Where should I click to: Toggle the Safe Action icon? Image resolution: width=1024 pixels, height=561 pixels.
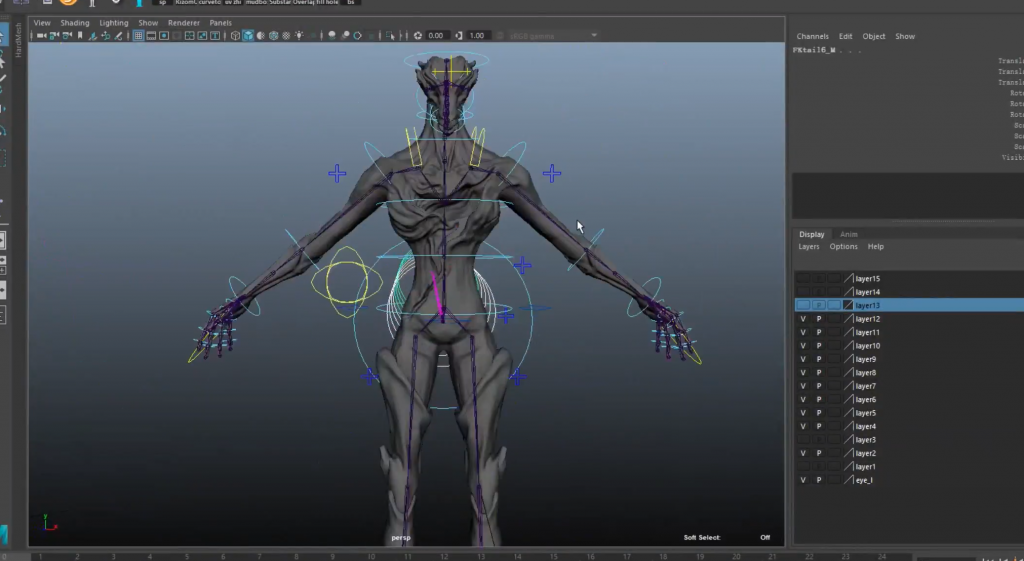pos(202,35)
